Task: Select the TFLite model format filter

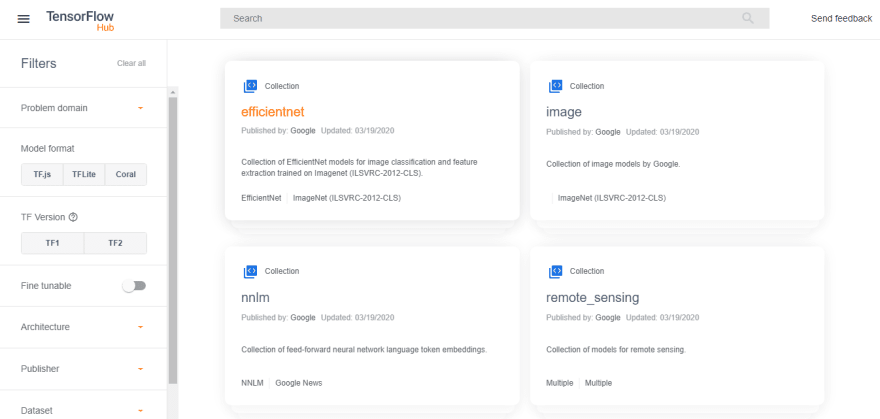Action: (x=84, y=174)
